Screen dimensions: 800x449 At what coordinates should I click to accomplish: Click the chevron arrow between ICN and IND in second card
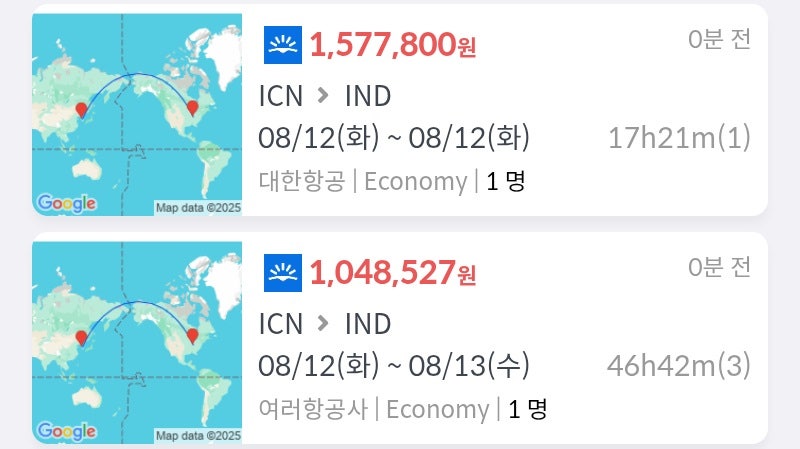click(x=322, y=323)
